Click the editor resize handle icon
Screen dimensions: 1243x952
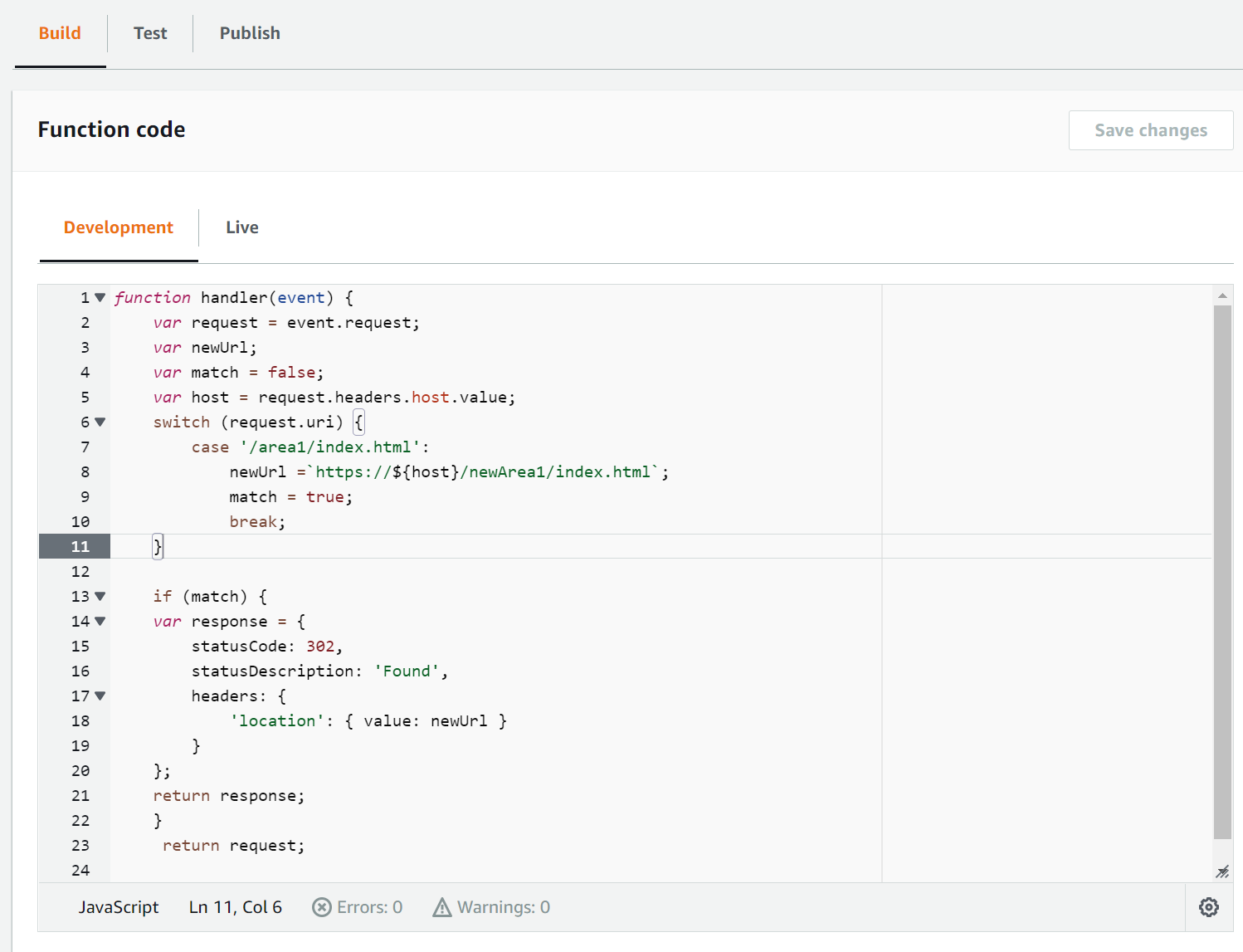[1221, 871]
